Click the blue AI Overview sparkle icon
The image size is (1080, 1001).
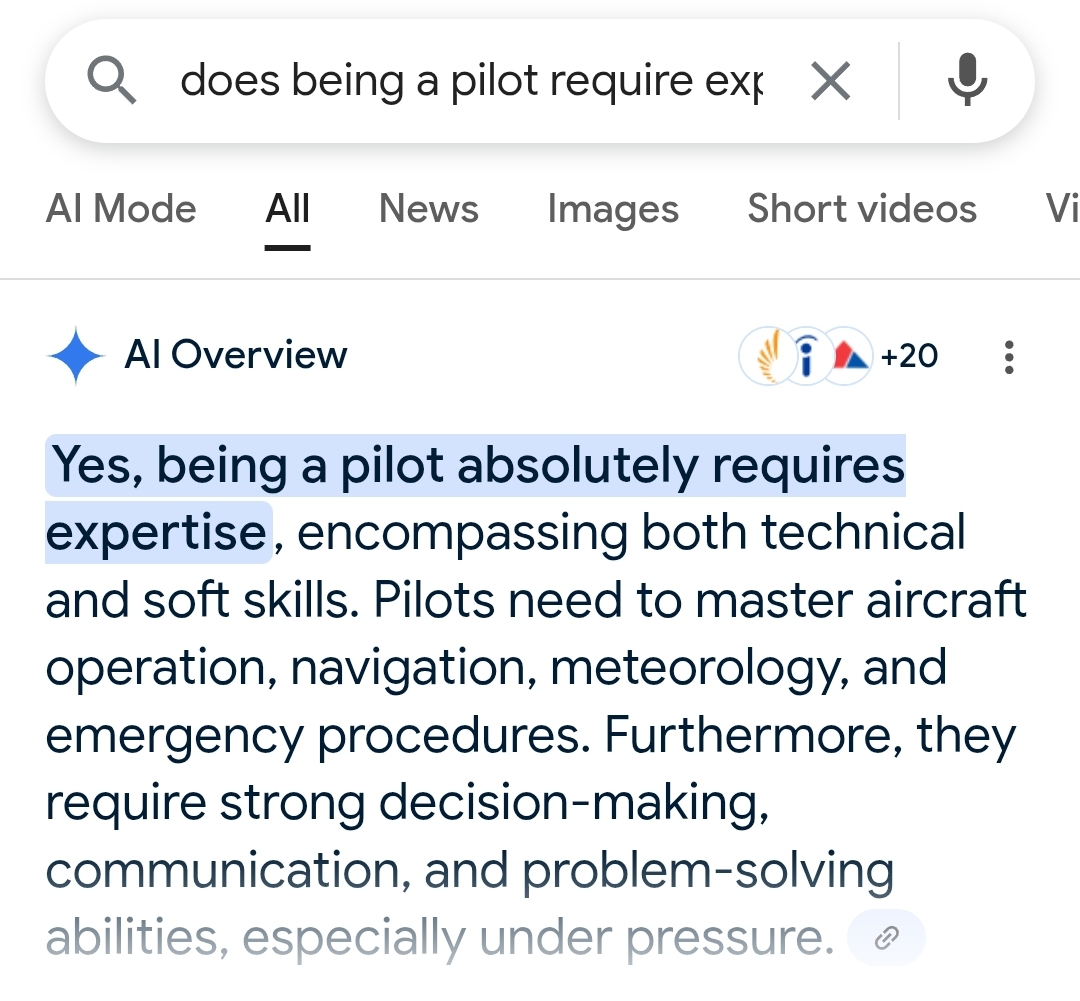point(76,355)
